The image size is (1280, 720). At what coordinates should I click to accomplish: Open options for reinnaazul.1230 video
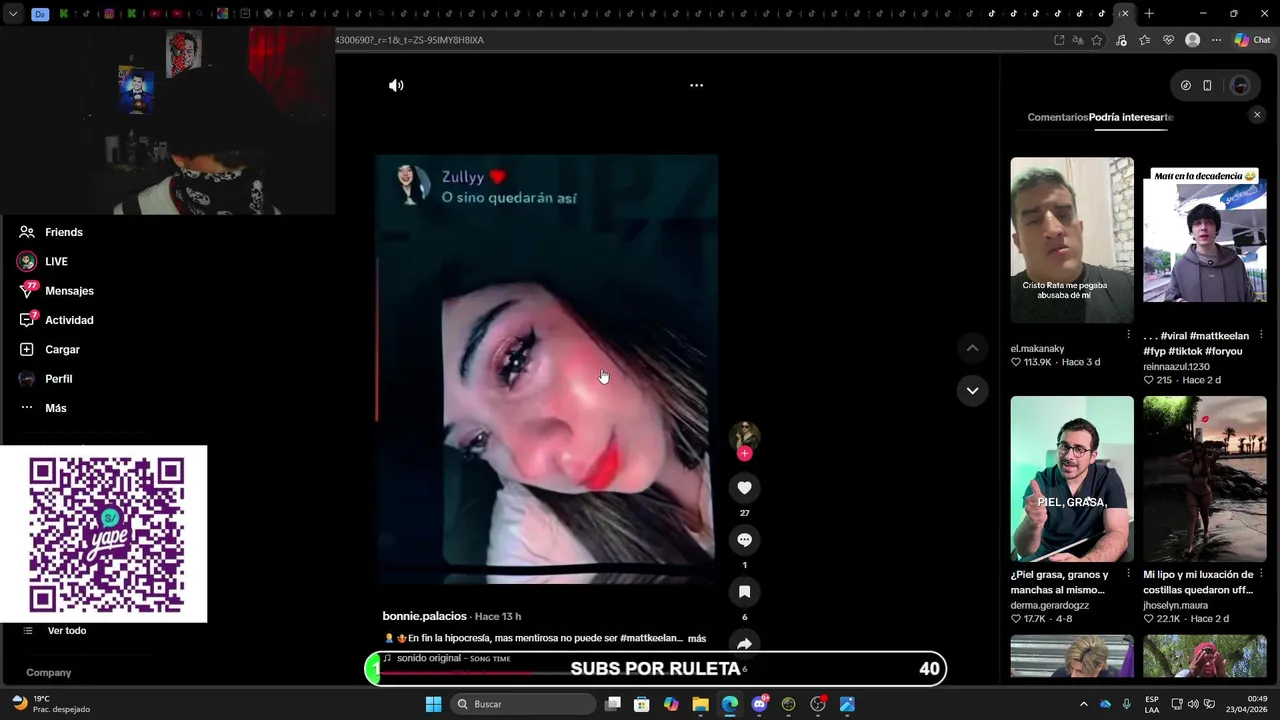(1260, 335)
